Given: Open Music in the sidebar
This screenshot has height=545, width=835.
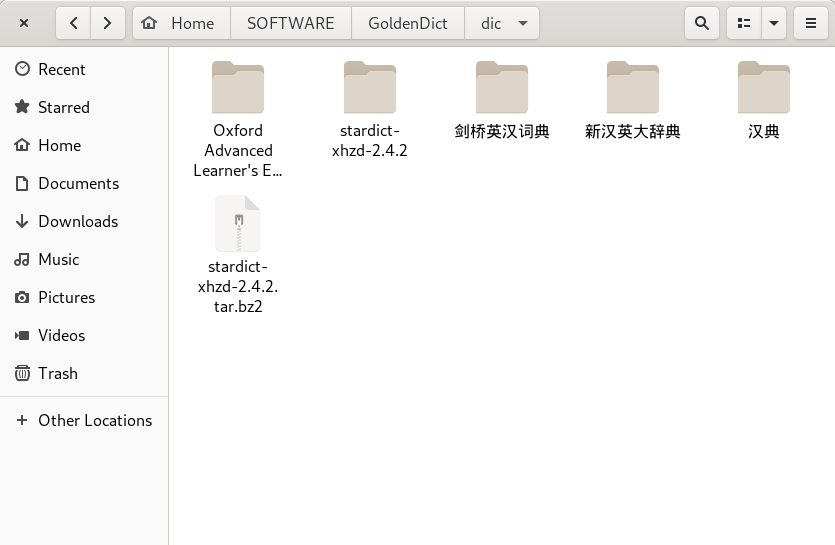Looking at the screenshot, I should pos(84,259).
